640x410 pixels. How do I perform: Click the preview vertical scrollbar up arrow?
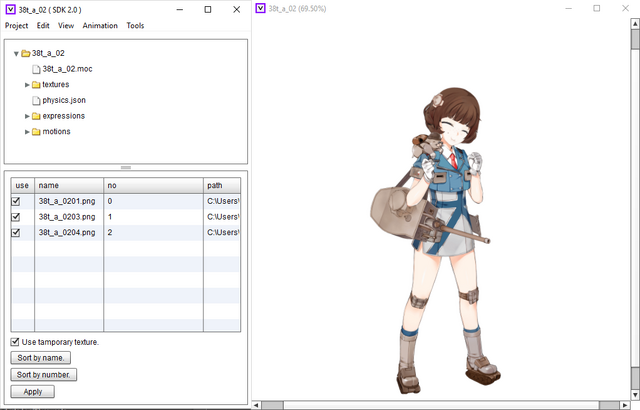point(635,23)
